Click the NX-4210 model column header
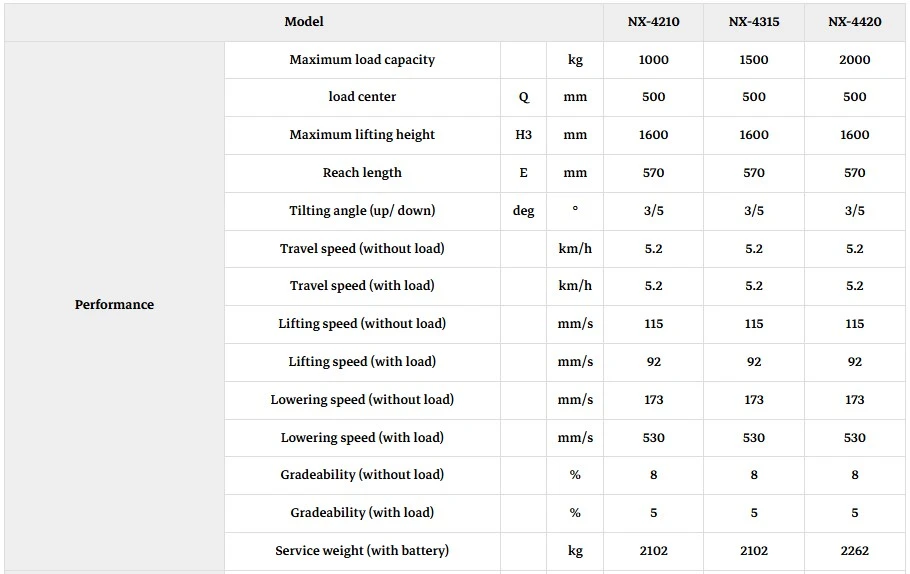 point(653,22)
